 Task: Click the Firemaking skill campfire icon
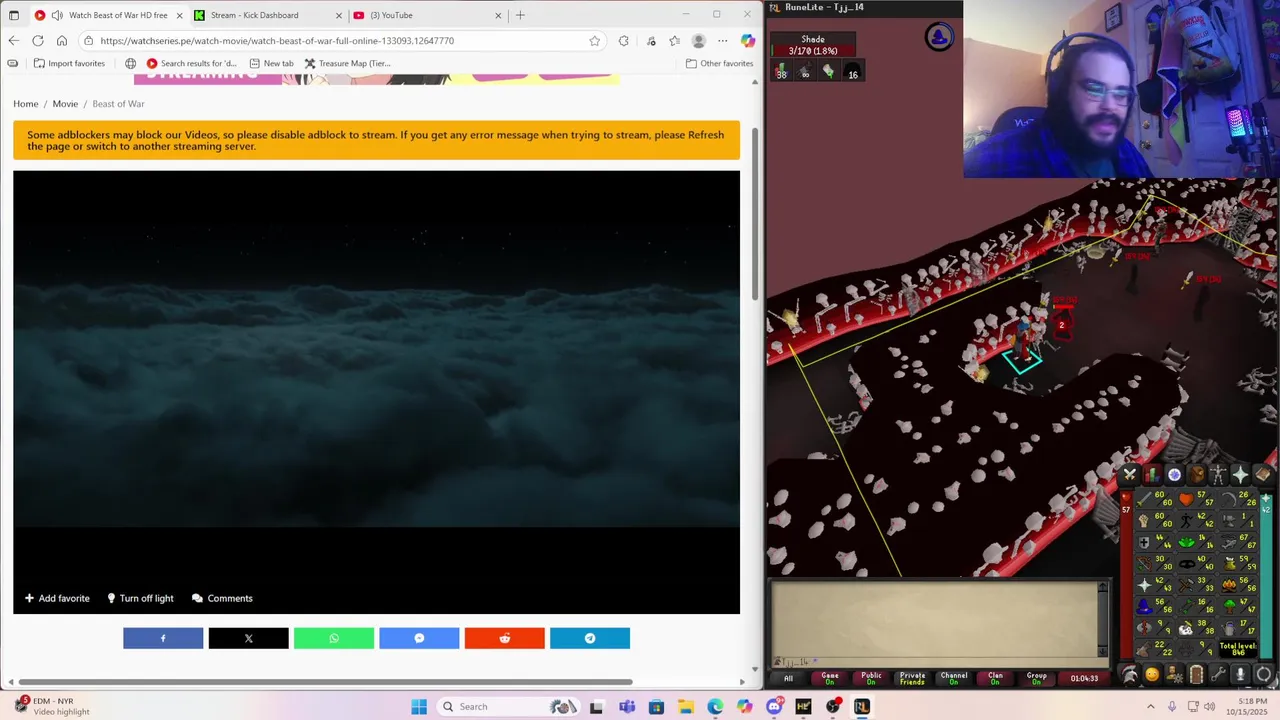click(1229, 585)
